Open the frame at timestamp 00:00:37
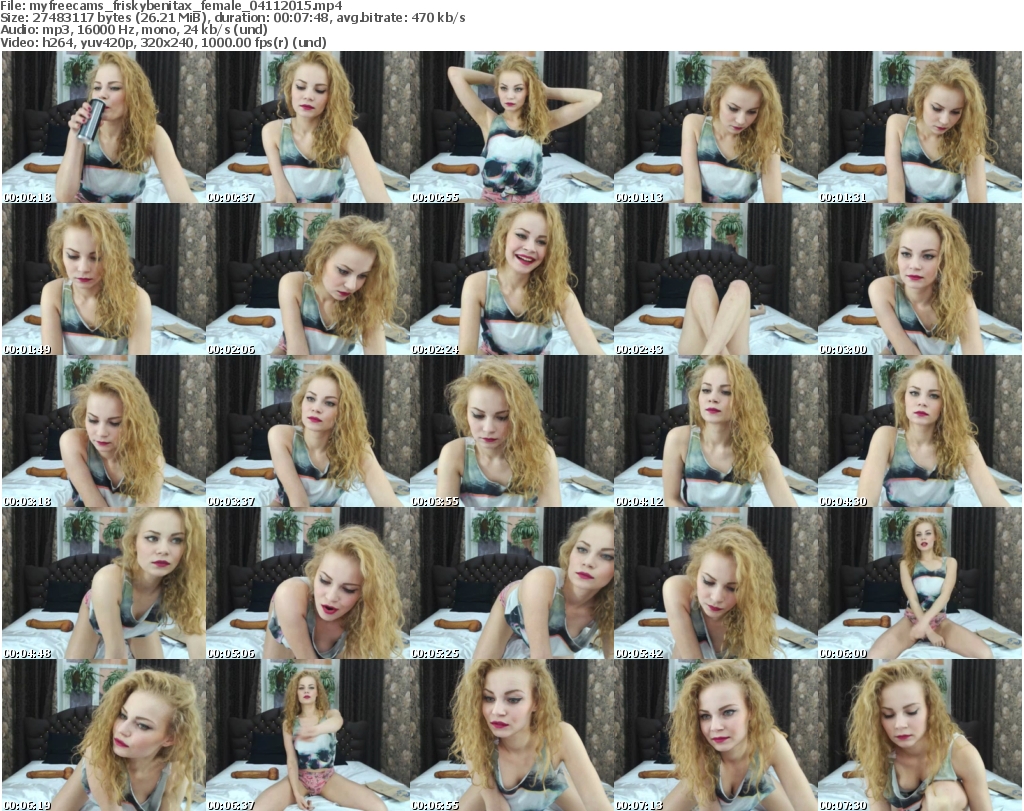The width and height of the screenshot is (1024, 811). pos(308,127)
